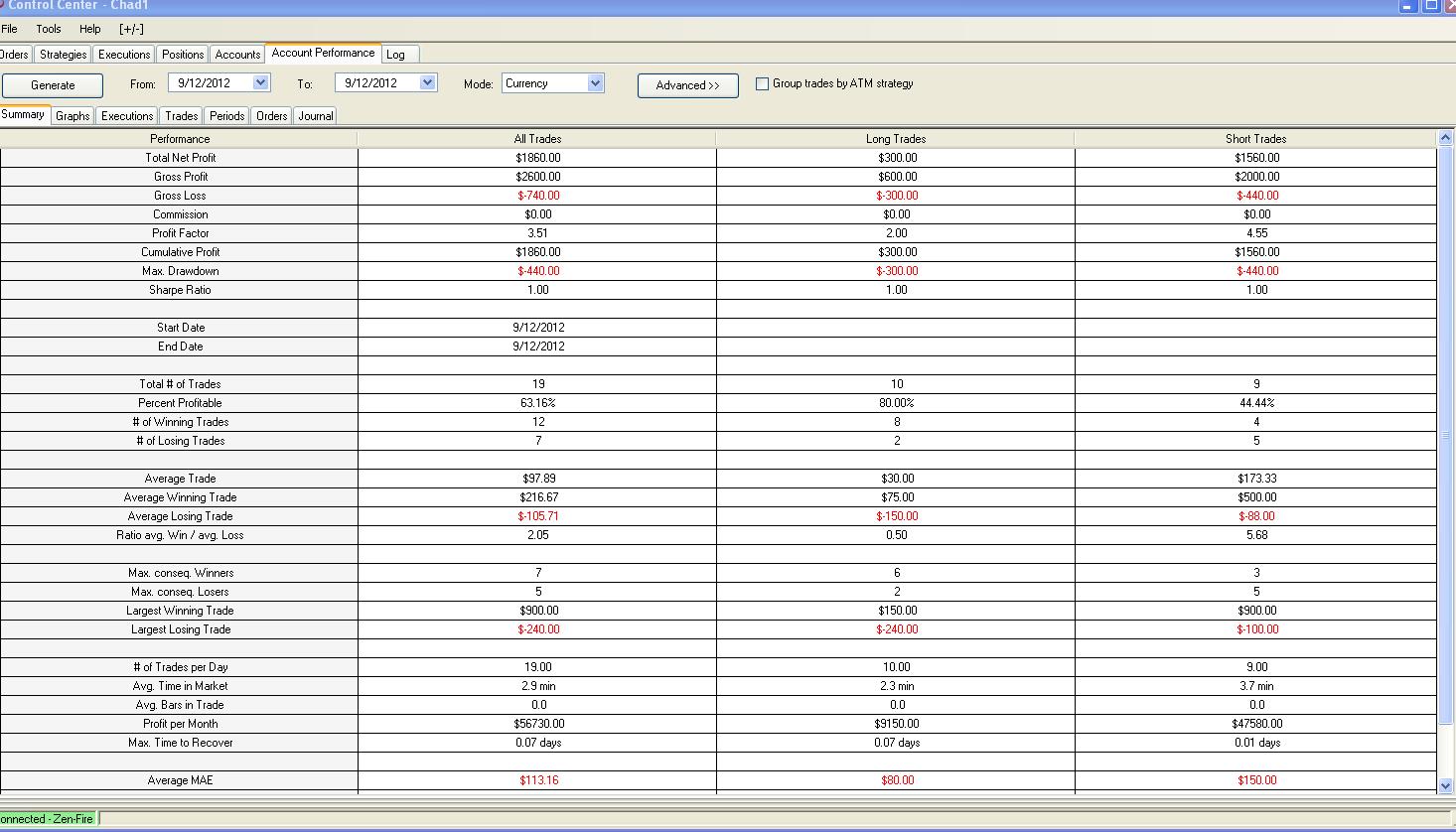Switch to the top Executions tab
This screenshot has height=832, width=1456.
coord(124,55)
